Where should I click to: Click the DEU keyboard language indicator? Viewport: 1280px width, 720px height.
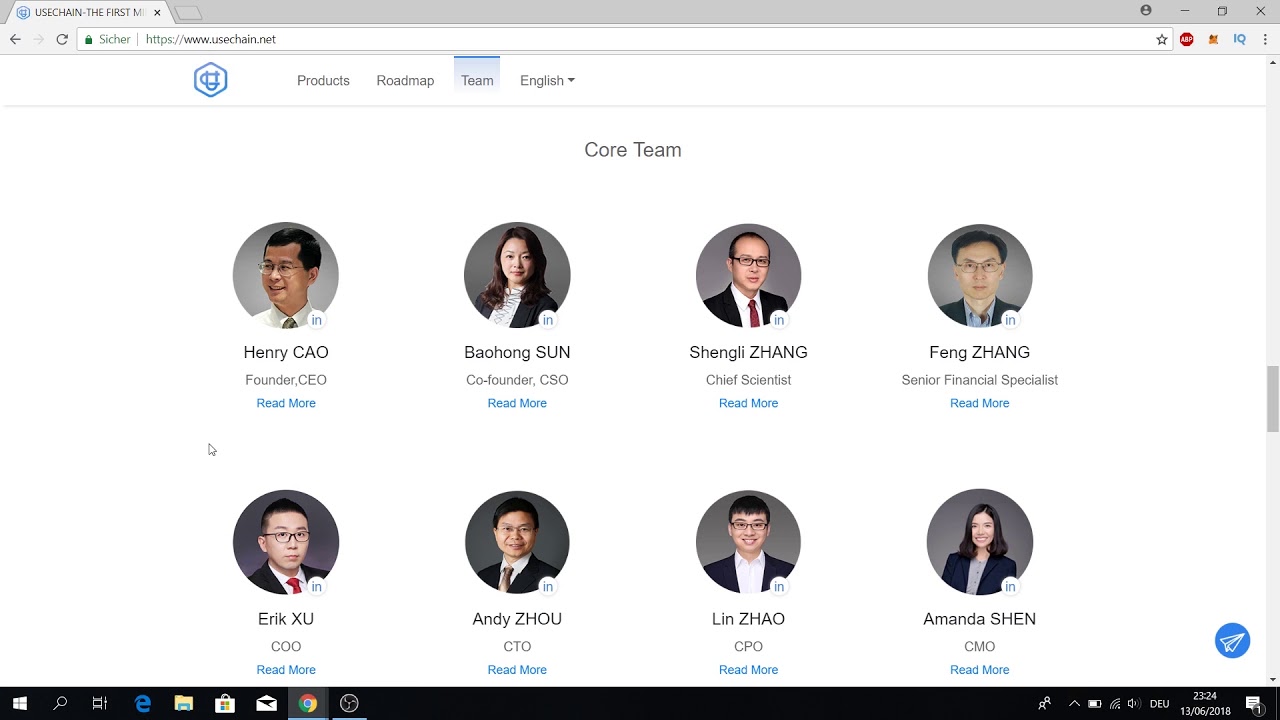click(x=1160, y=704)
